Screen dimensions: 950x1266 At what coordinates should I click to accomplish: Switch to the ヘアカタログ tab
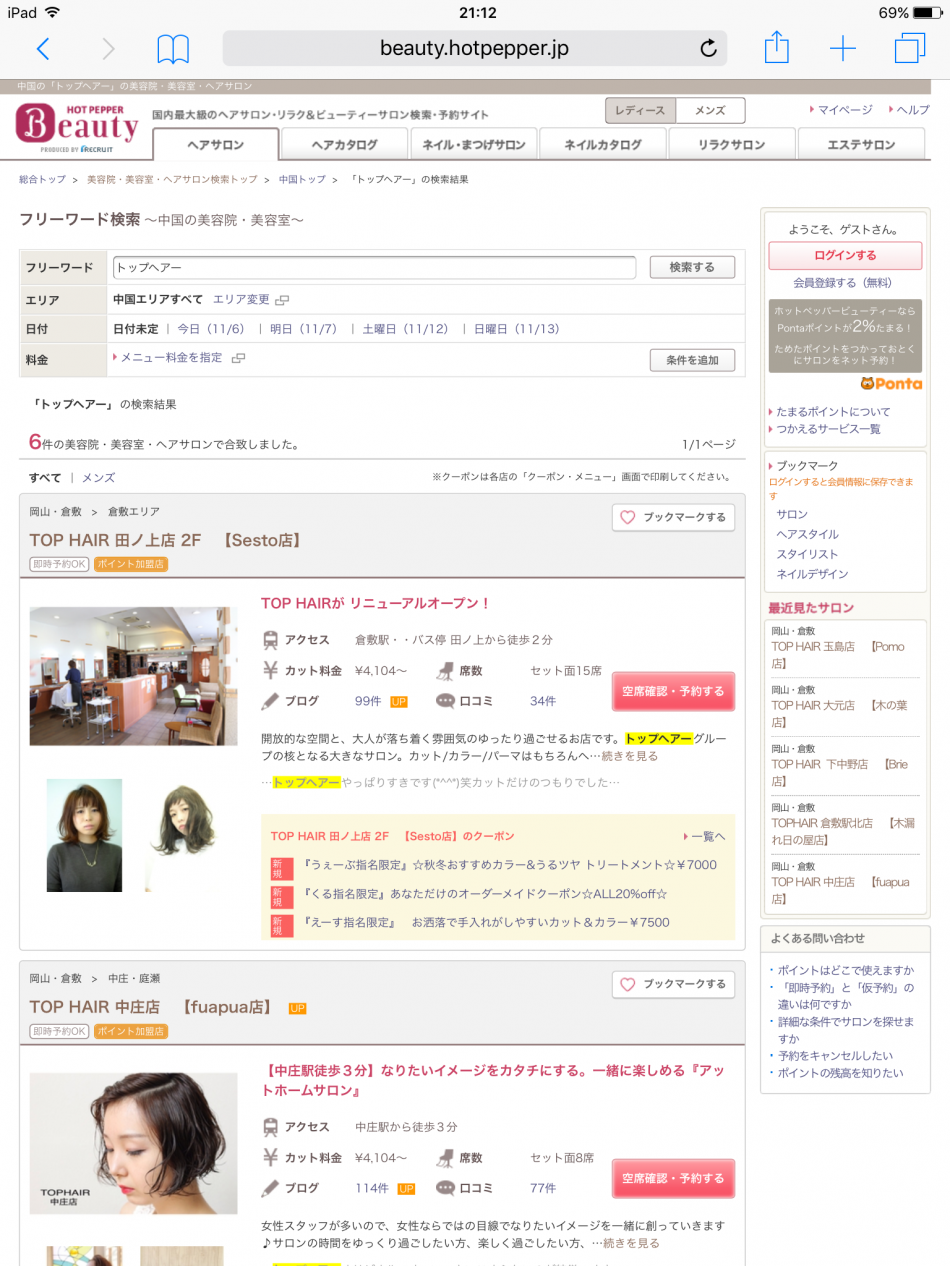click(x=345, y=144)
